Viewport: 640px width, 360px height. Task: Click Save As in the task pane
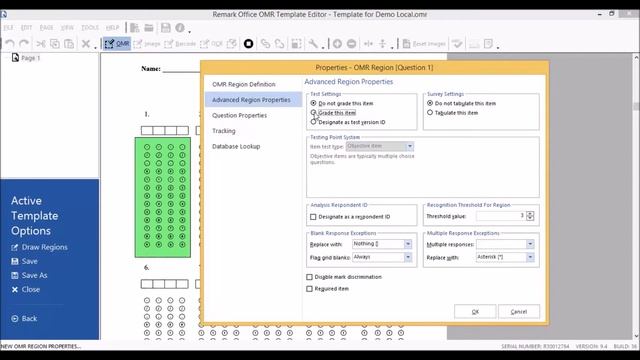click(x=29, y=275)
